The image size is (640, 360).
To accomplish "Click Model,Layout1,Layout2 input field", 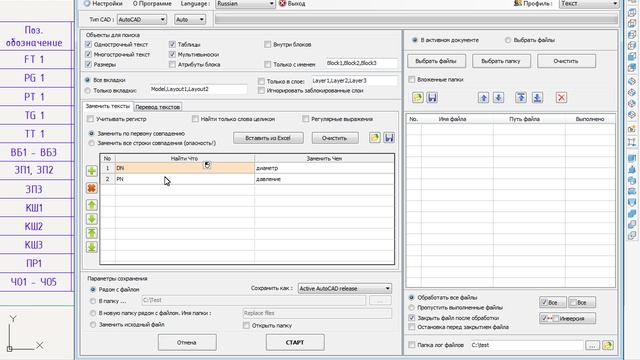I will (x=198, y=89).
